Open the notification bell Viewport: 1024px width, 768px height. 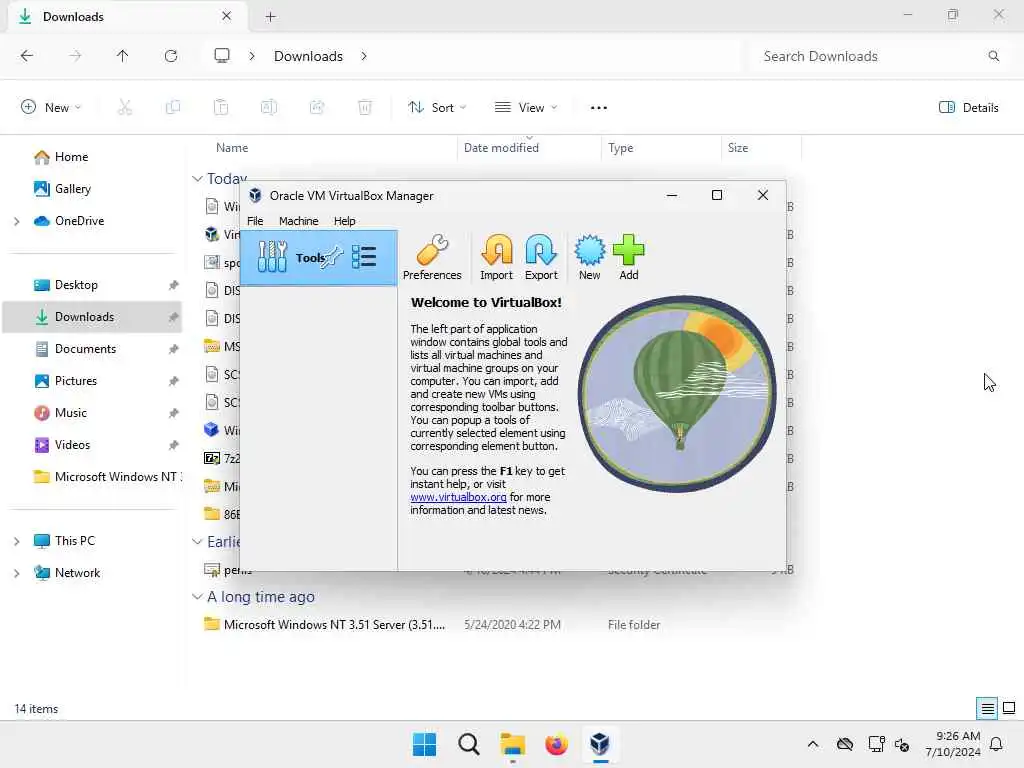(996, 744)
